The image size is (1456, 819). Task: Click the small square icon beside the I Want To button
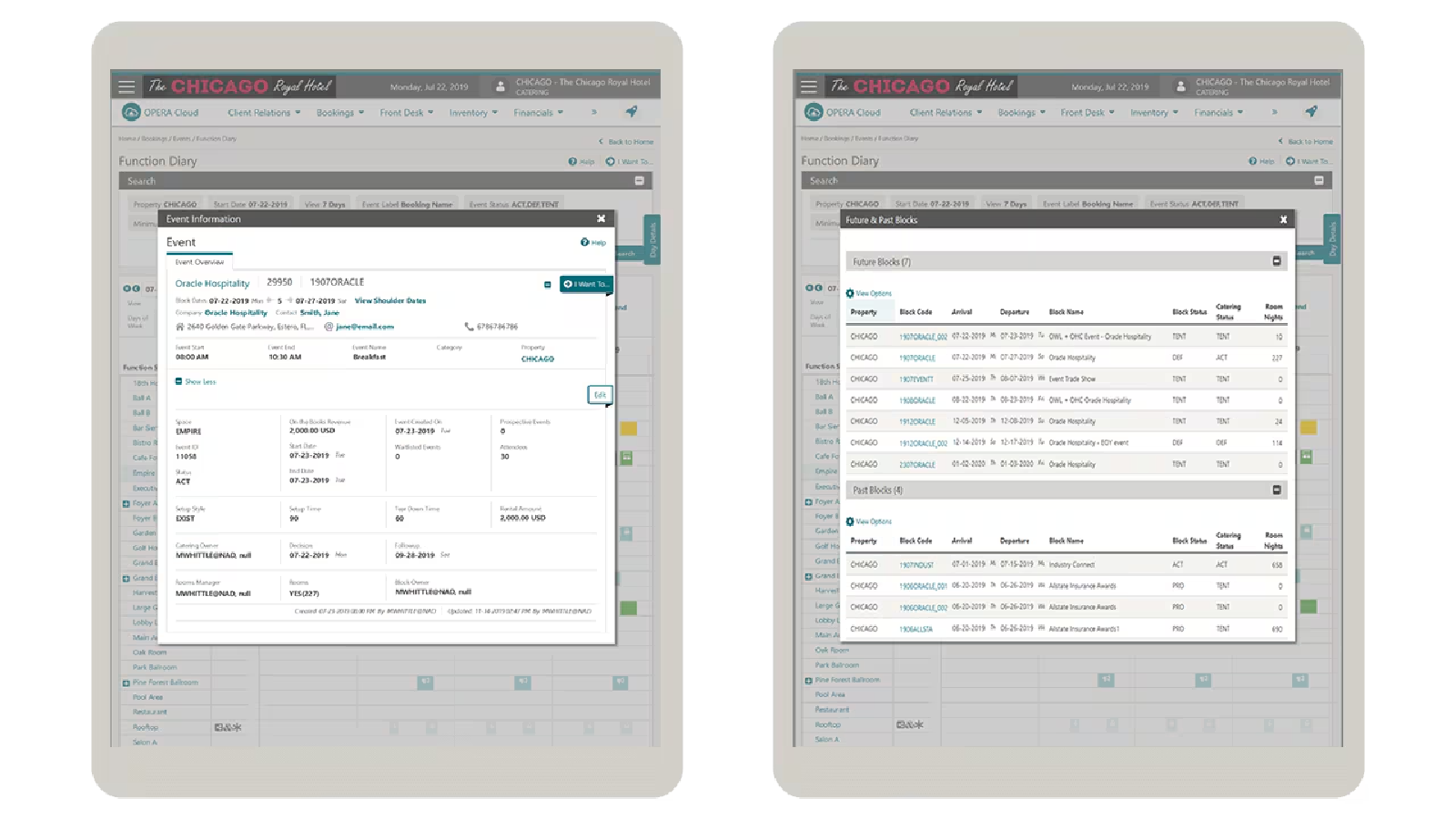[547, 284]
